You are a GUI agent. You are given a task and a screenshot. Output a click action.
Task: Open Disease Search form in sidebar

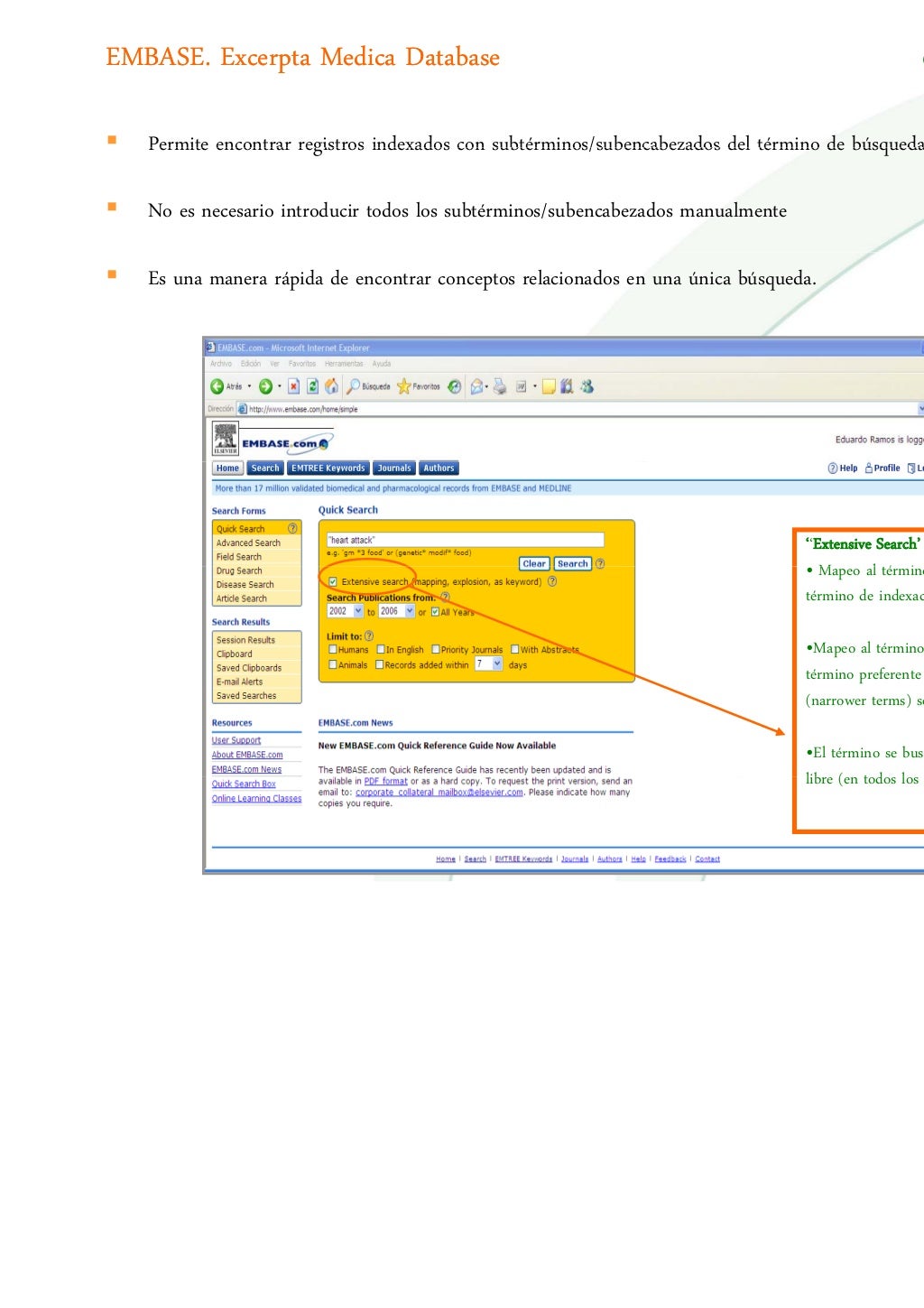pos(245,584)
